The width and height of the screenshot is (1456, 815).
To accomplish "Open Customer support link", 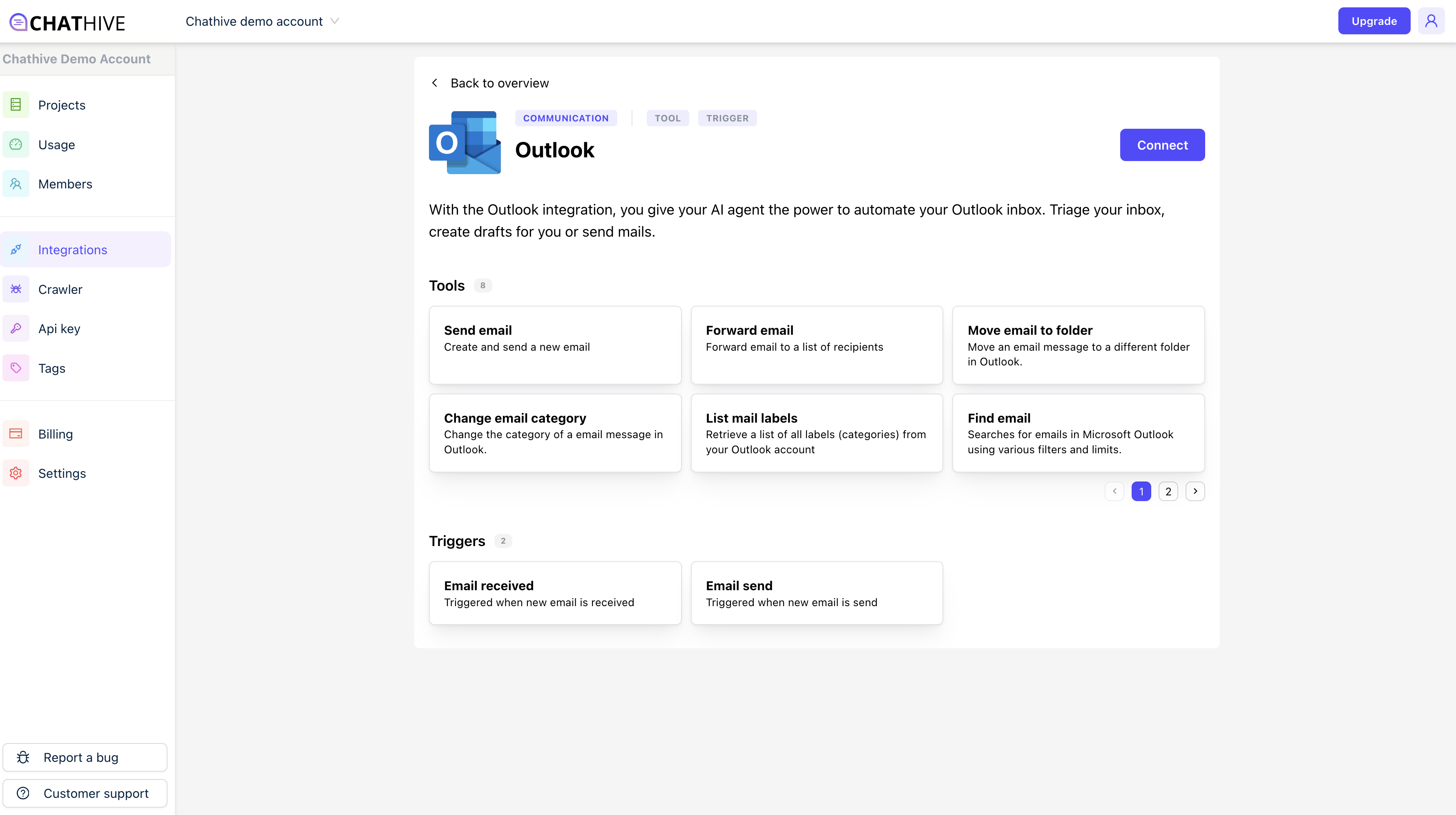I will (x=85, y=793).
